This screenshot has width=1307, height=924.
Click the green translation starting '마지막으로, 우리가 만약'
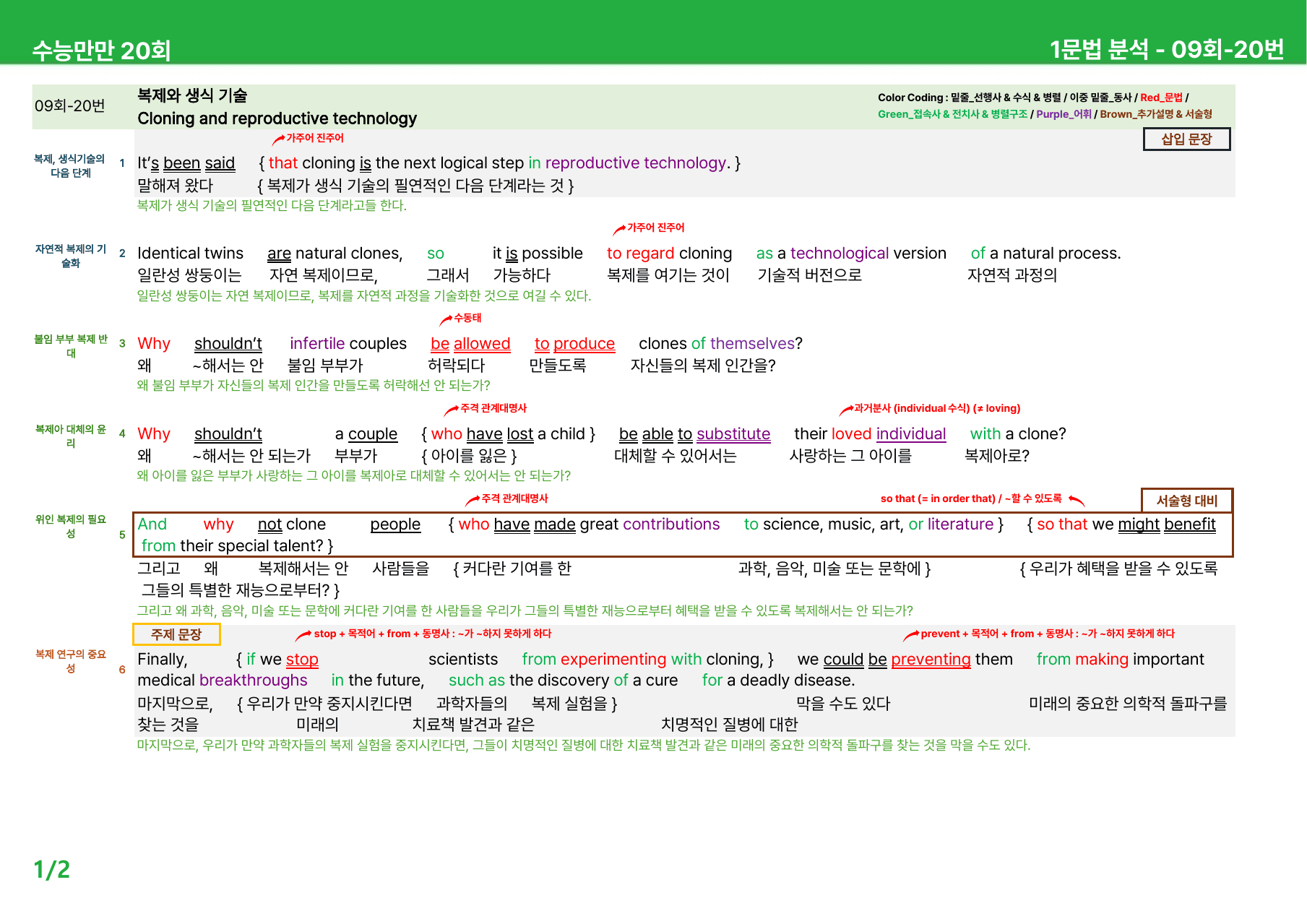pyautogui.click(x=584, y=746)
